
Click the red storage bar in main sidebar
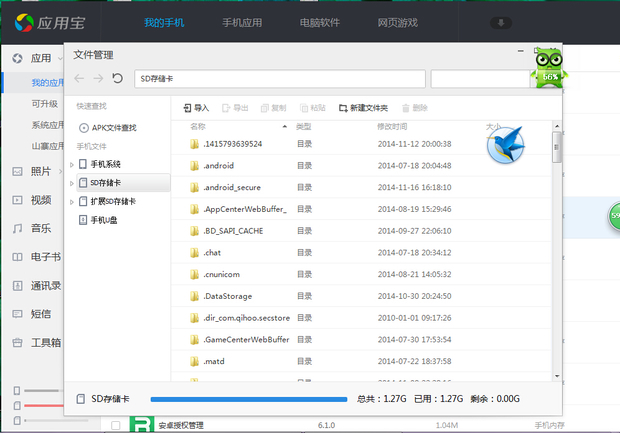point(43,406)
